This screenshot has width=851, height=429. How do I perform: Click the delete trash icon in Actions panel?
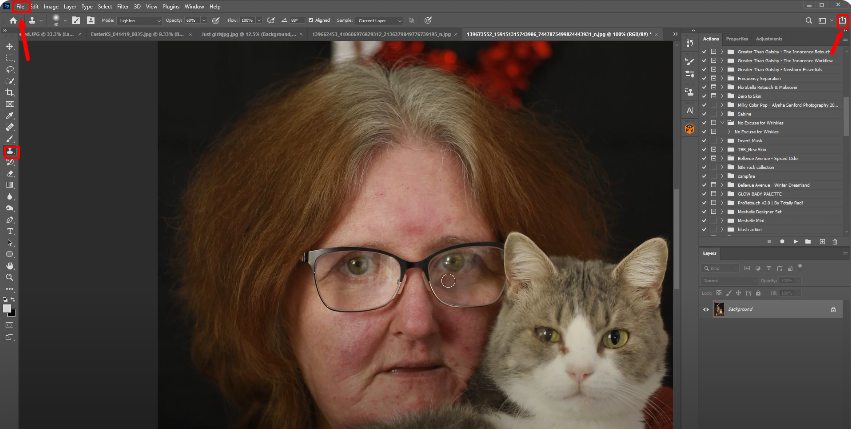click(835, 242)
